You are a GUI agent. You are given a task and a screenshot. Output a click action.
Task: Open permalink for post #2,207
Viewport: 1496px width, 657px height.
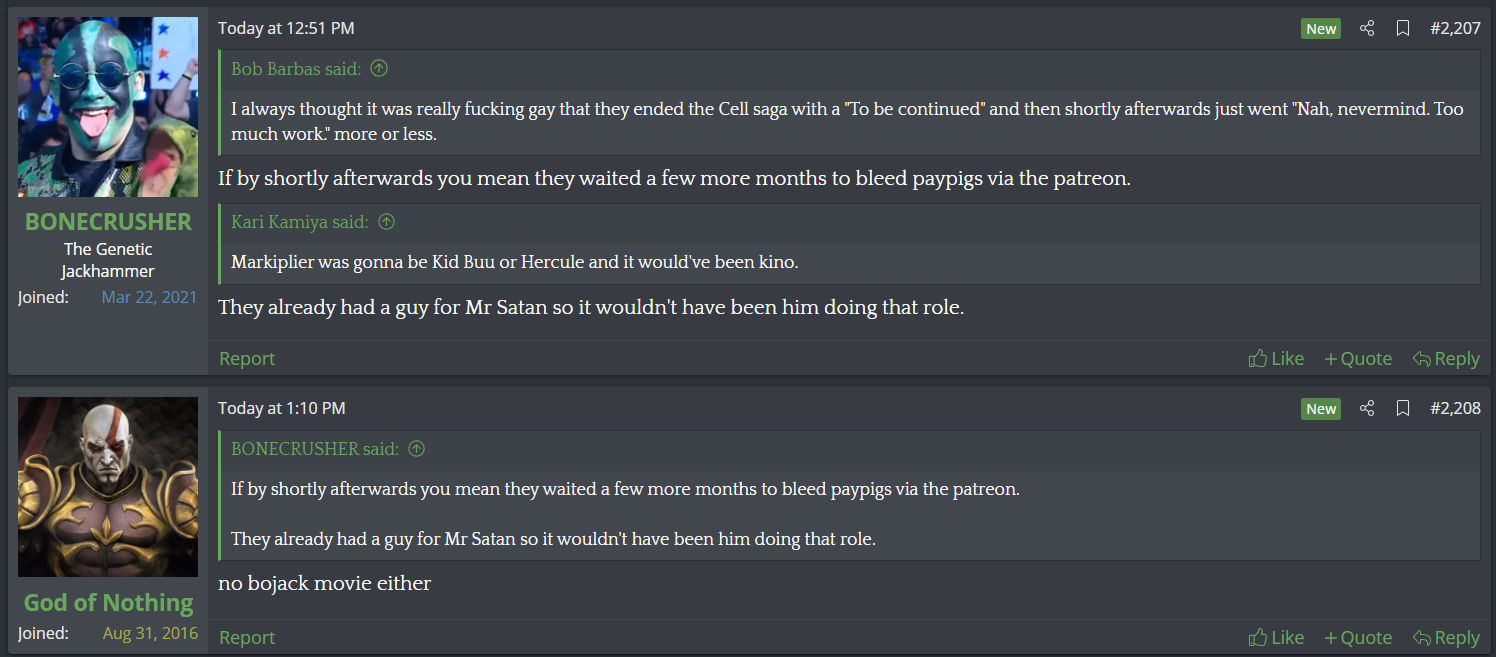pyautogui.click(x=1455, y=28)
